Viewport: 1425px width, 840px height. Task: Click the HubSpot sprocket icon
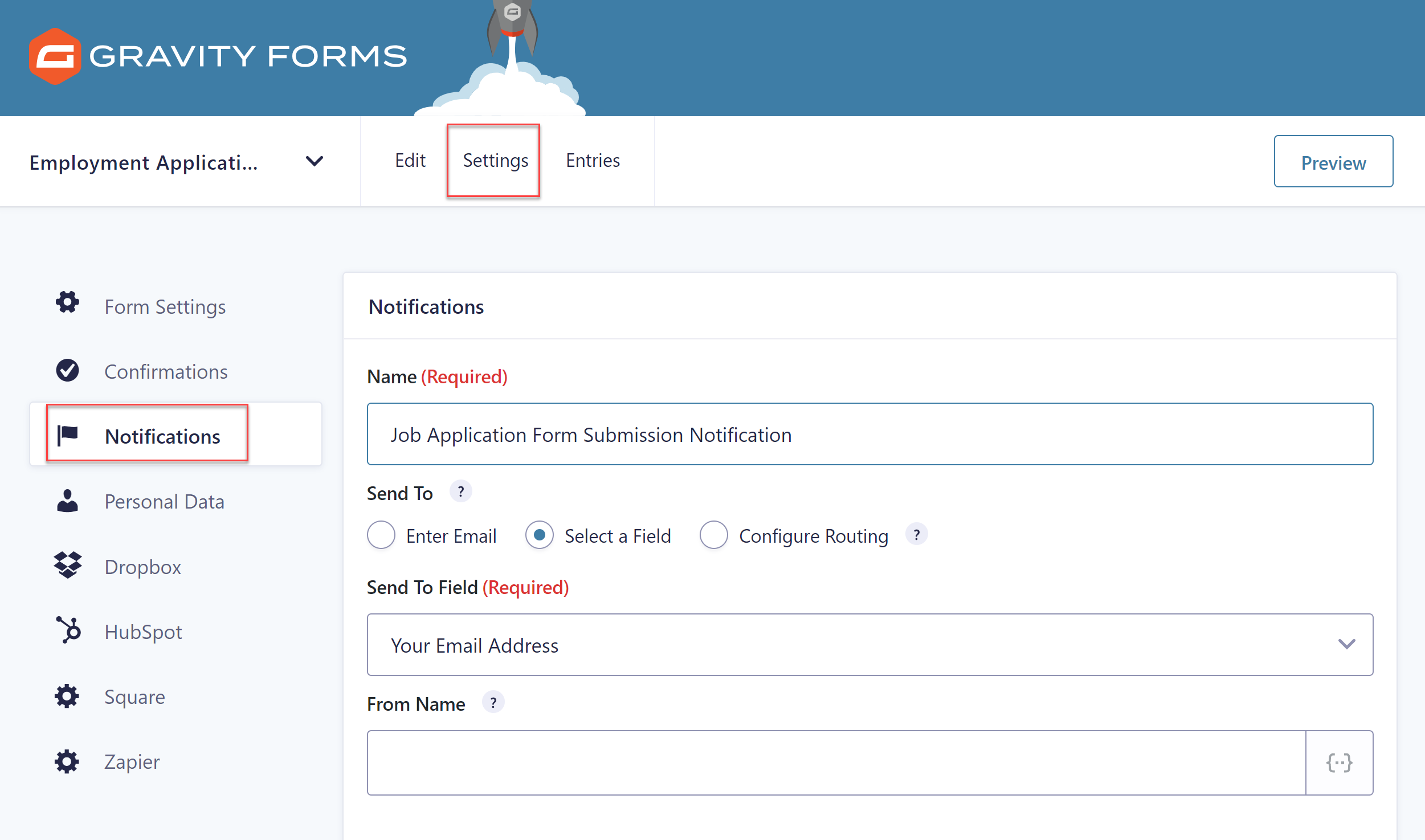pos(68,630)
